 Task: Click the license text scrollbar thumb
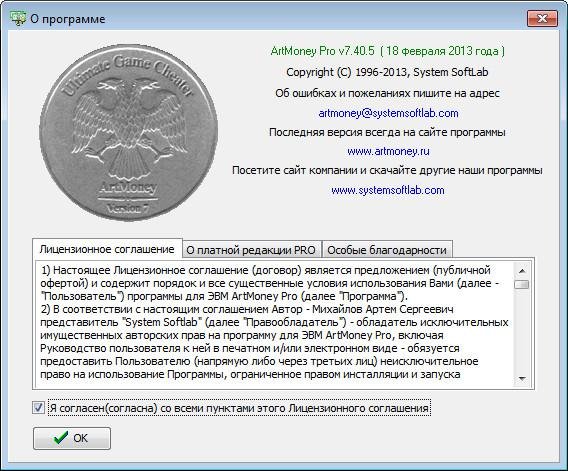(x=522, y=284)
